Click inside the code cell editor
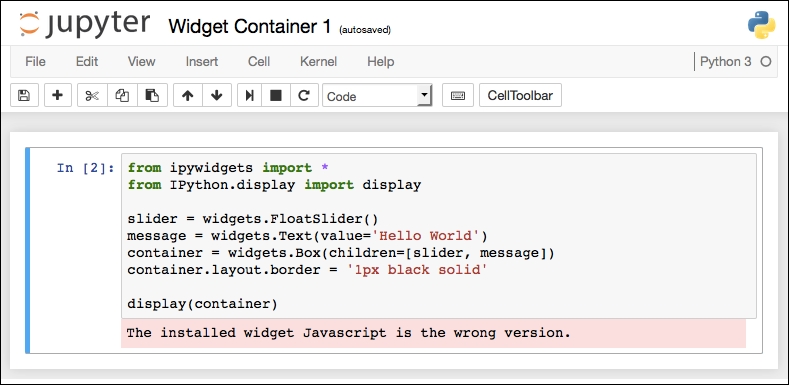789x385 pixels. coord(438,236)
